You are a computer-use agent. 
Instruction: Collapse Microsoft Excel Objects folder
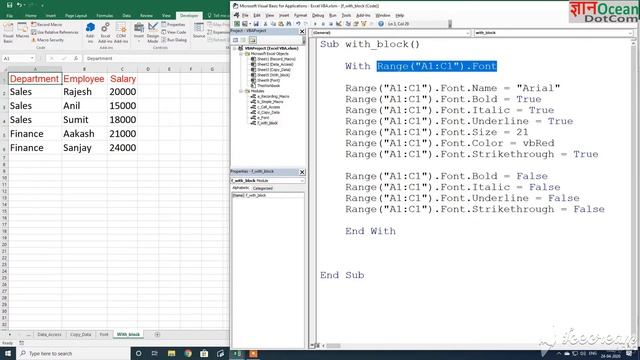pos(241,53)
